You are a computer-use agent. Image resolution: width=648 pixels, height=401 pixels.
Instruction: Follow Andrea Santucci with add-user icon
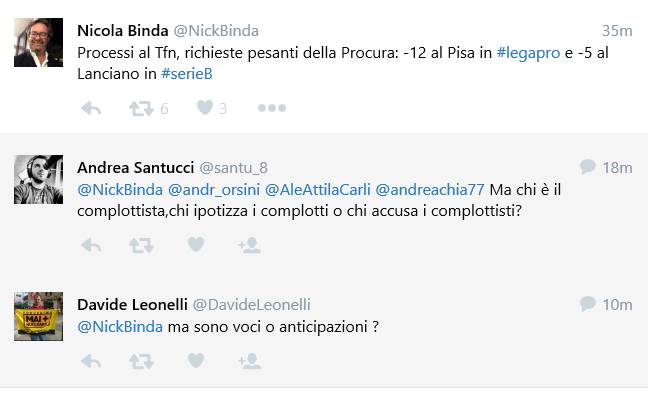coord(249,245)
